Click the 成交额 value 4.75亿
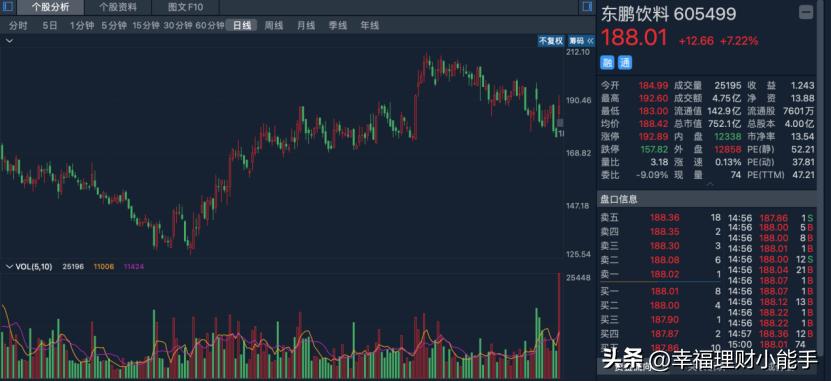Viewport: 831px width, 382px height. coord(726,99)
